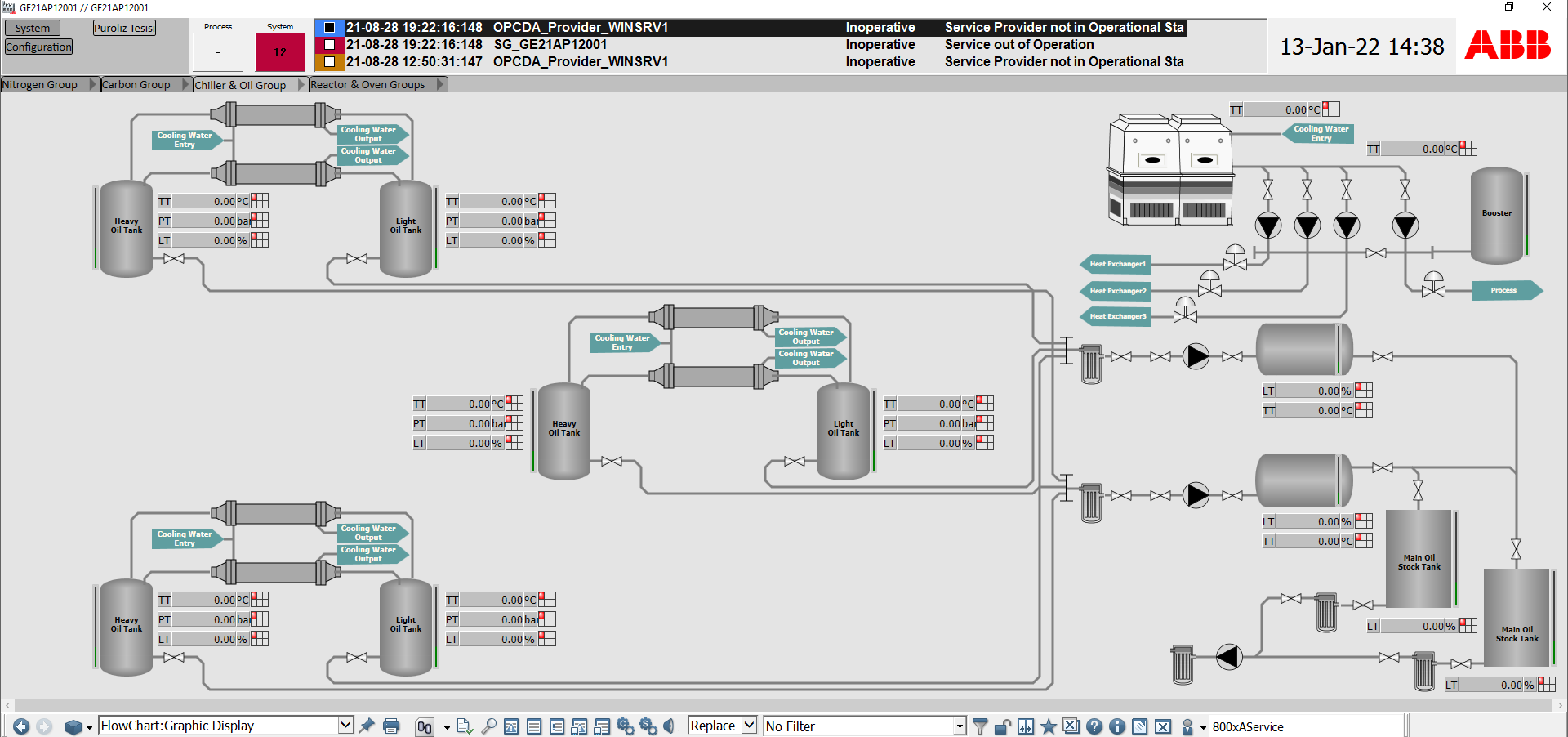Image resolution: width=1568 pixels, height=737 pixels.
Task: Click the funnel filter icon
Action: pos(980,726)
